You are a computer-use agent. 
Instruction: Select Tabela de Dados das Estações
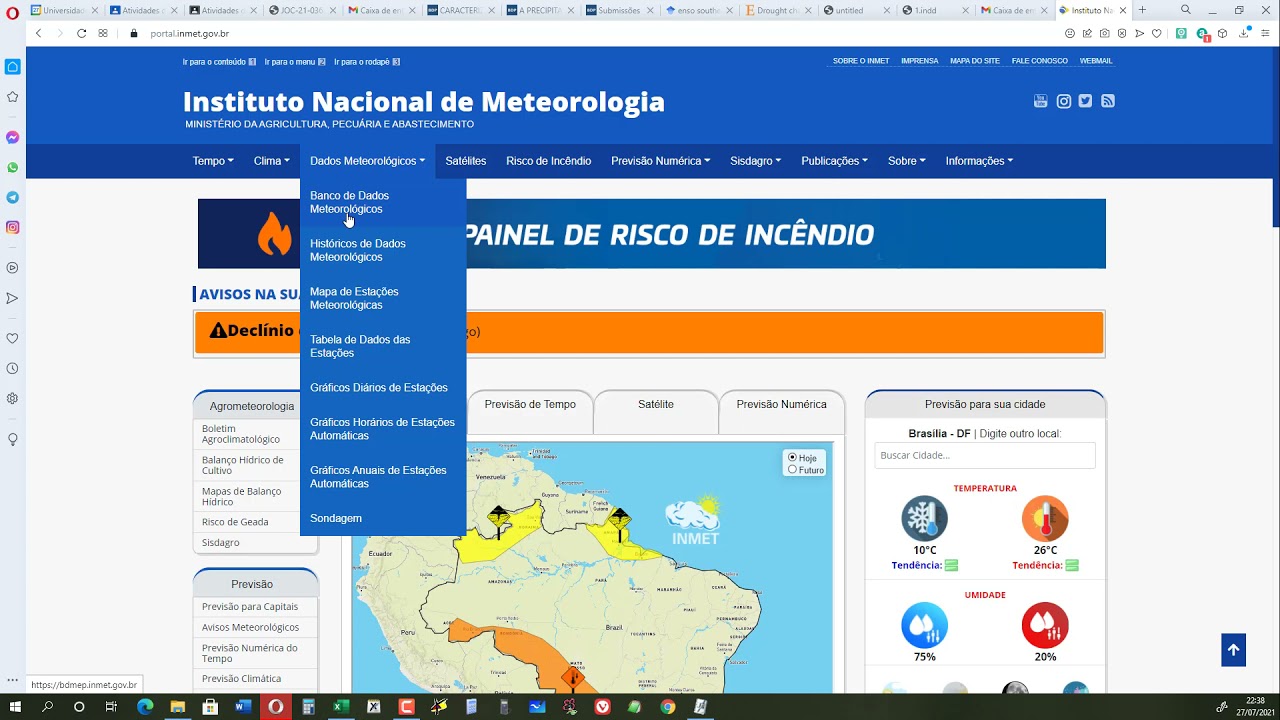point(383,346)
